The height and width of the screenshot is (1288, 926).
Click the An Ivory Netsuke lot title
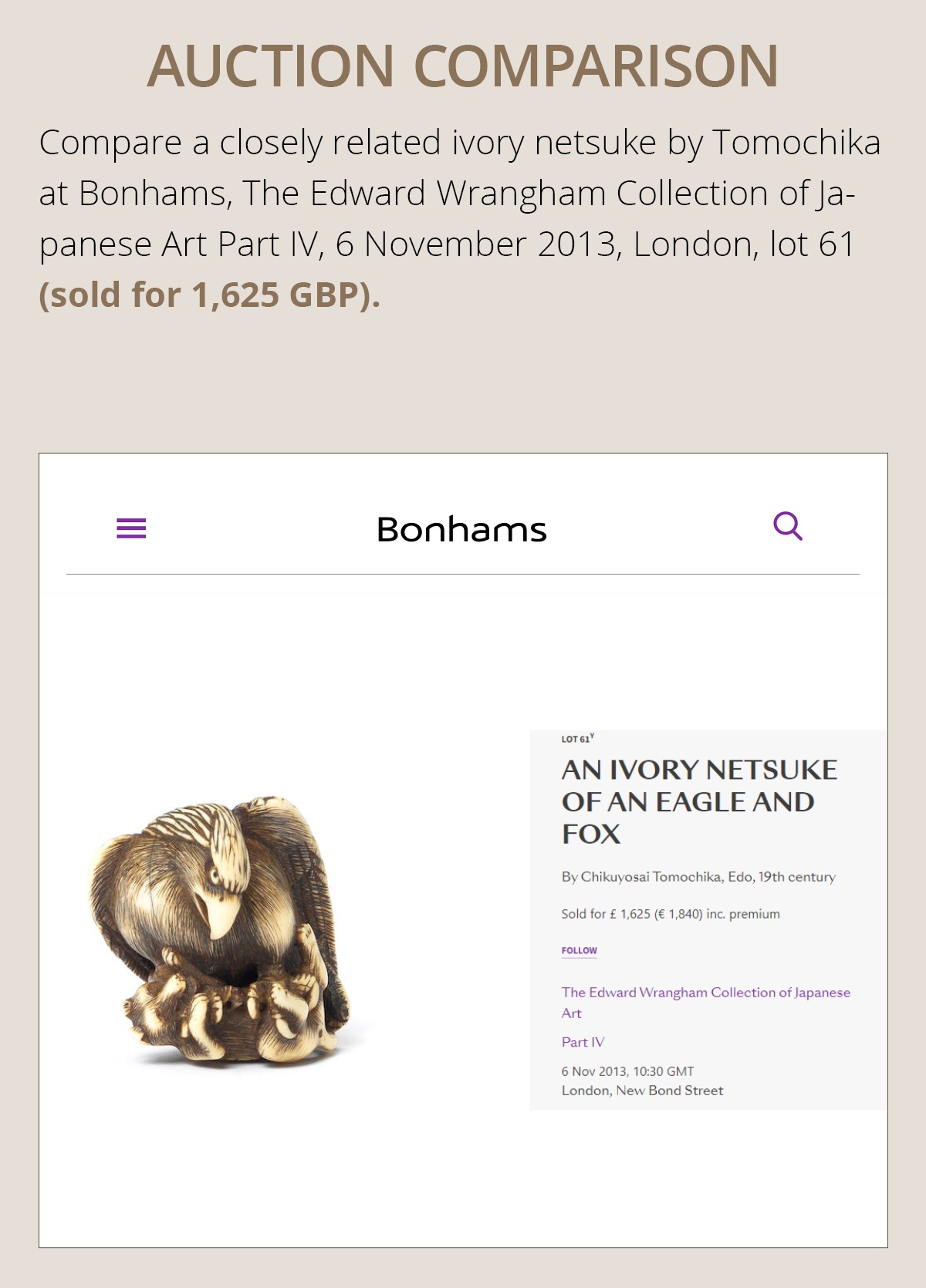click(x=699, y=801)
